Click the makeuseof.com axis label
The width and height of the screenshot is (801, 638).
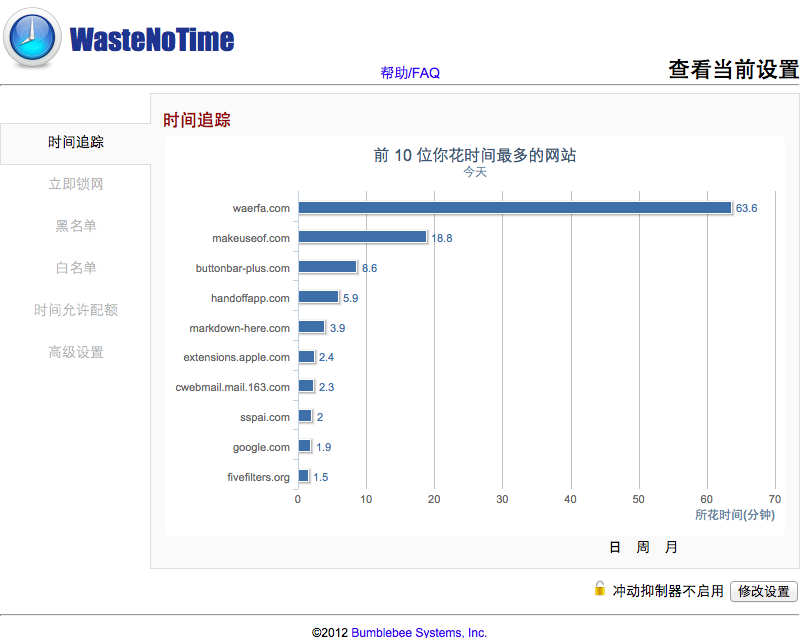coord(251,239)
